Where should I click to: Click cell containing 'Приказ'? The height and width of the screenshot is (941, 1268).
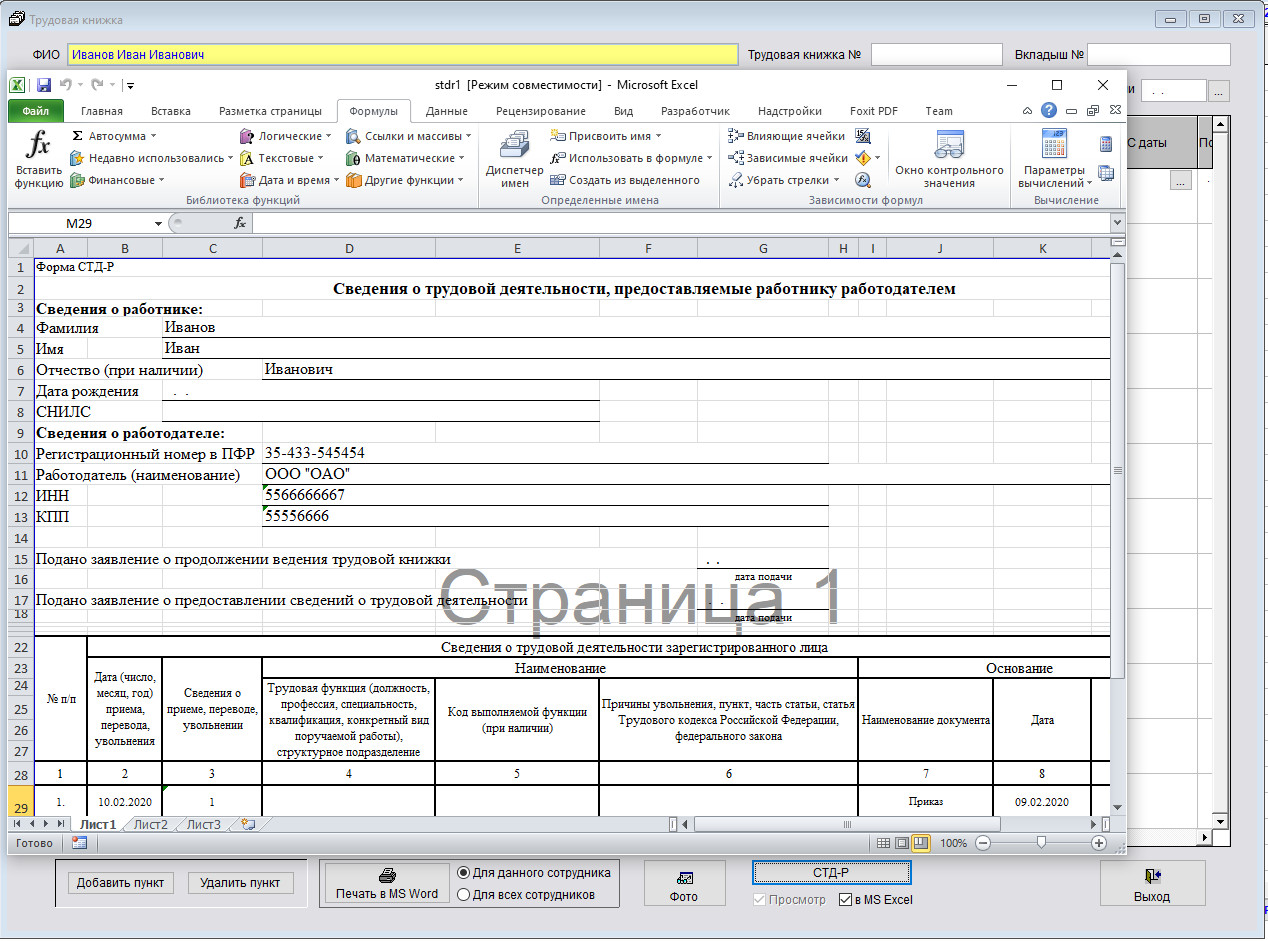click(925, 802)
